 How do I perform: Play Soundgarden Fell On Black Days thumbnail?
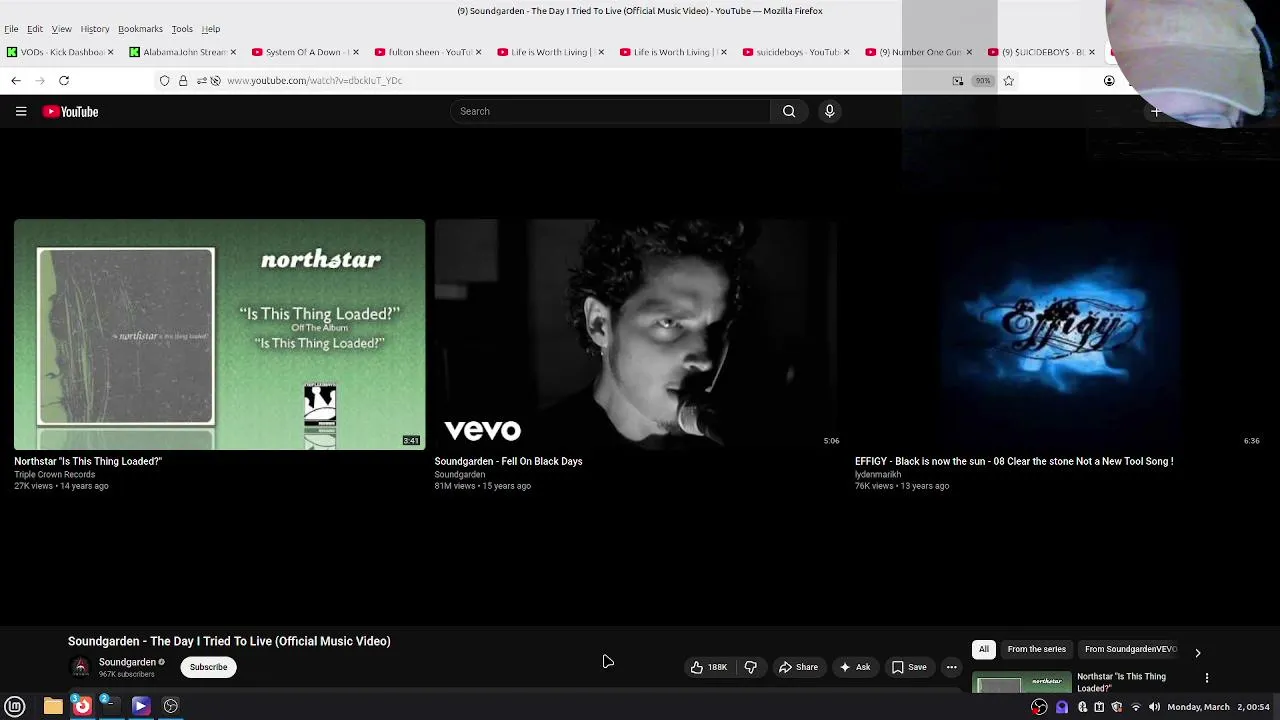click(x=639, y=334)
